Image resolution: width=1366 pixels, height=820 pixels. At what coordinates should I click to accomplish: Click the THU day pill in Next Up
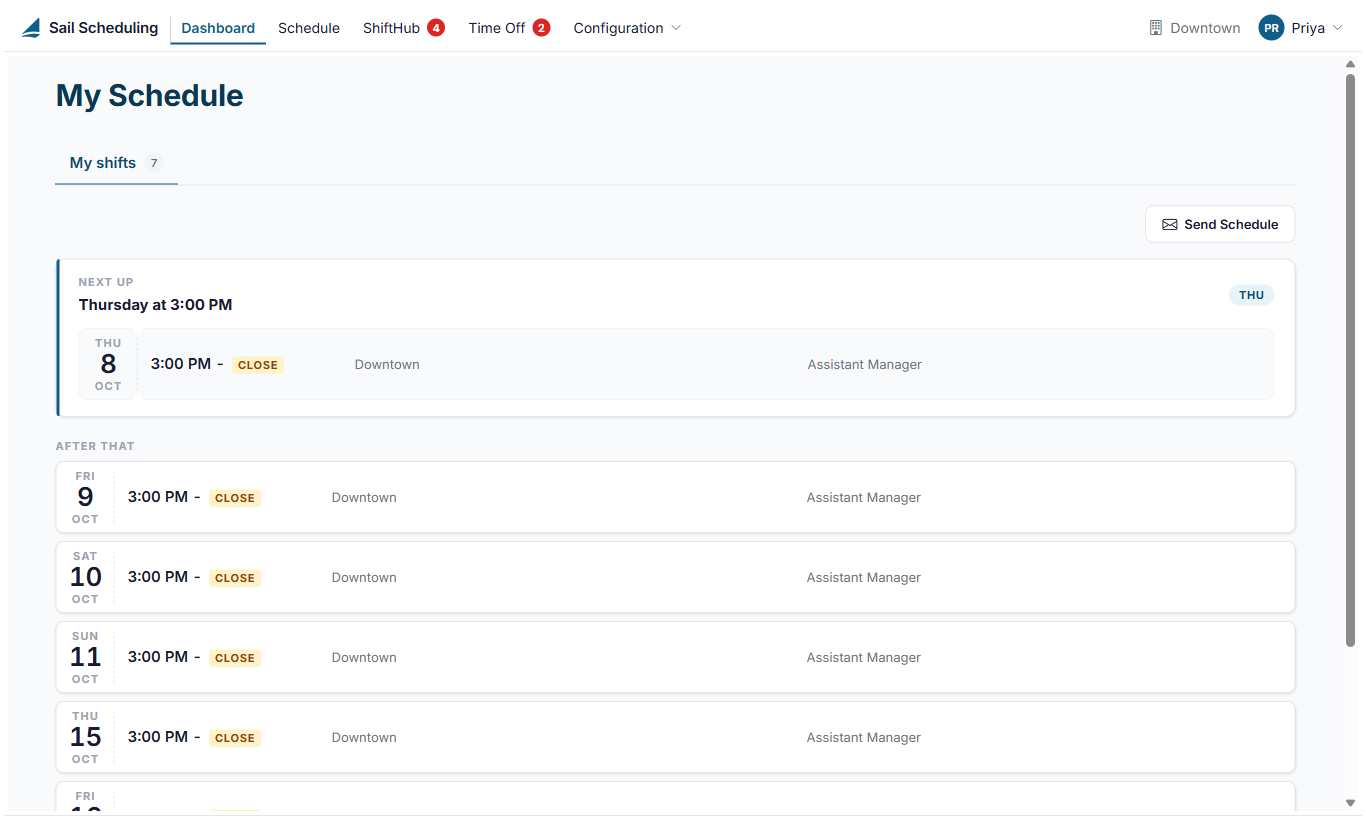pos(1252,295)
